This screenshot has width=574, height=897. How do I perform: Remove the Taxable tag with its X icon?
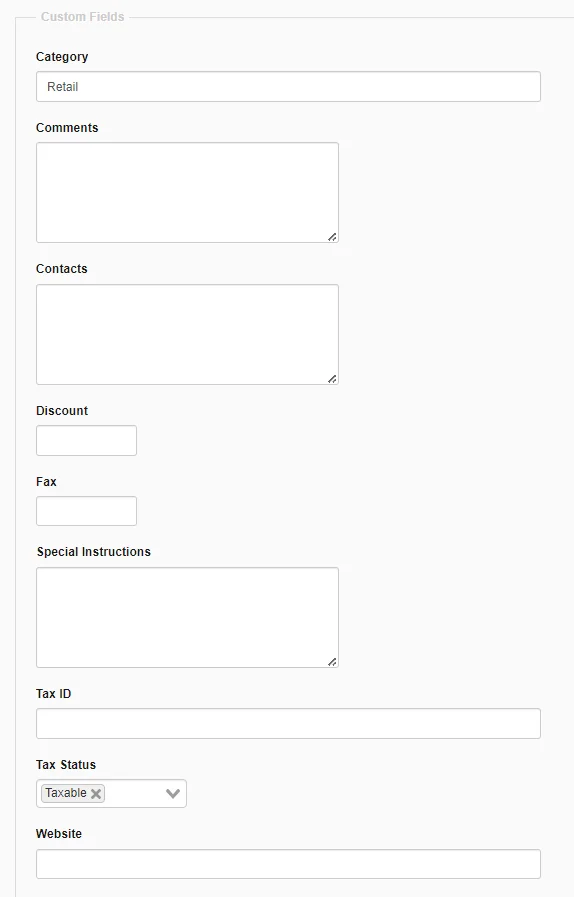(x=96, y=793)
